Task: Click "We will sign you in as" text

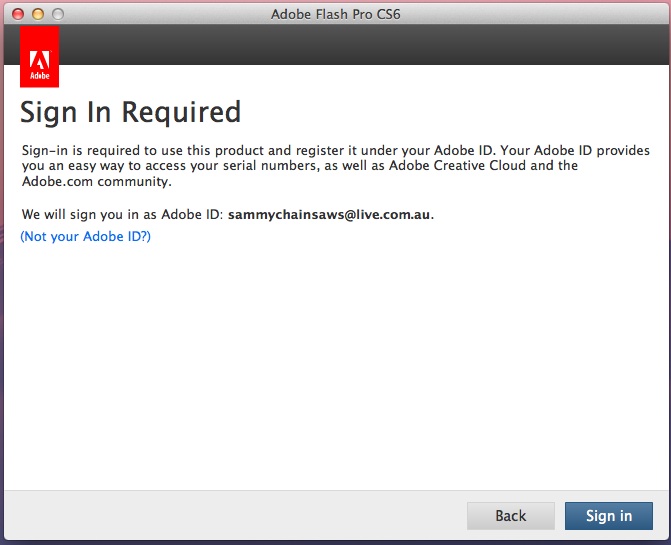Action: click(89, 214)
